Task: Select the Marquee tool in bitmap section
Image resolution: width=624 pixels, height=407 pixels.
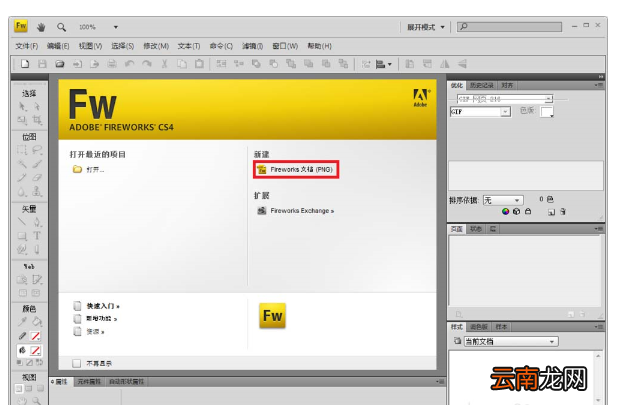Action: pos(22,150)
